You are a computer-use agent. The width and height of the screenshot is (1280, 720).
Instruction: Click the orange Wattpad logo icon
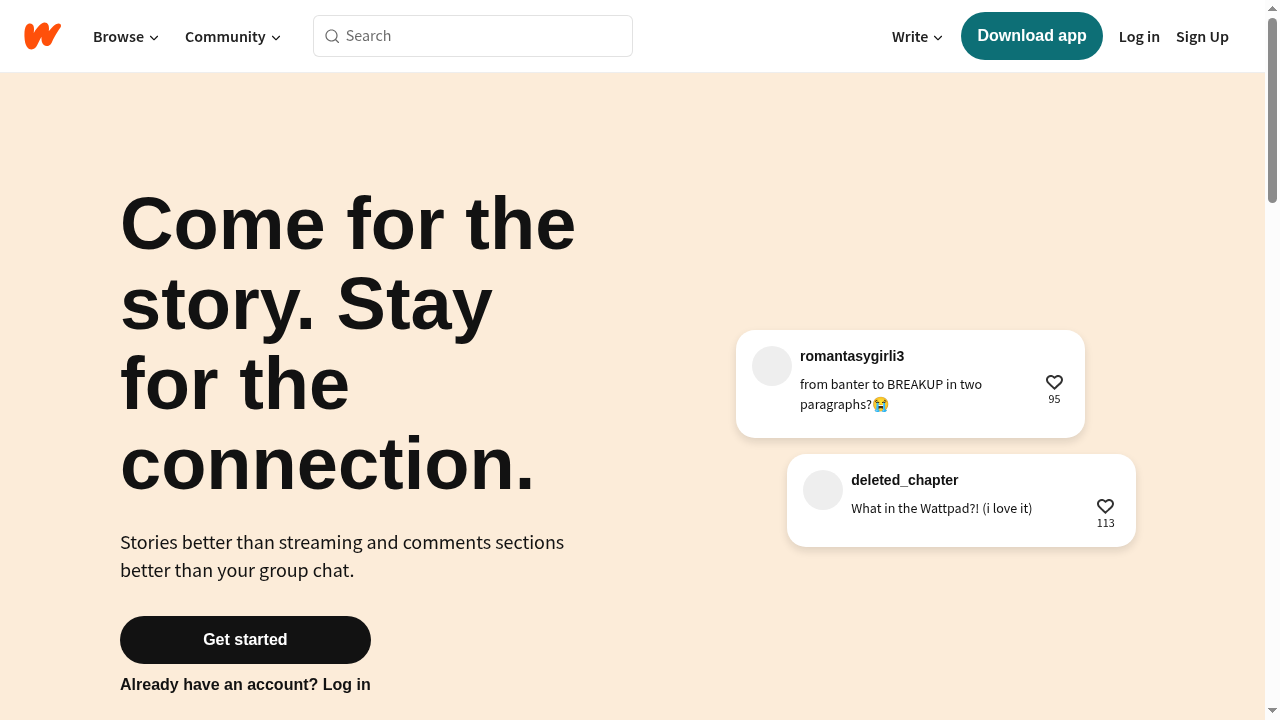click(x=42, y=35)
